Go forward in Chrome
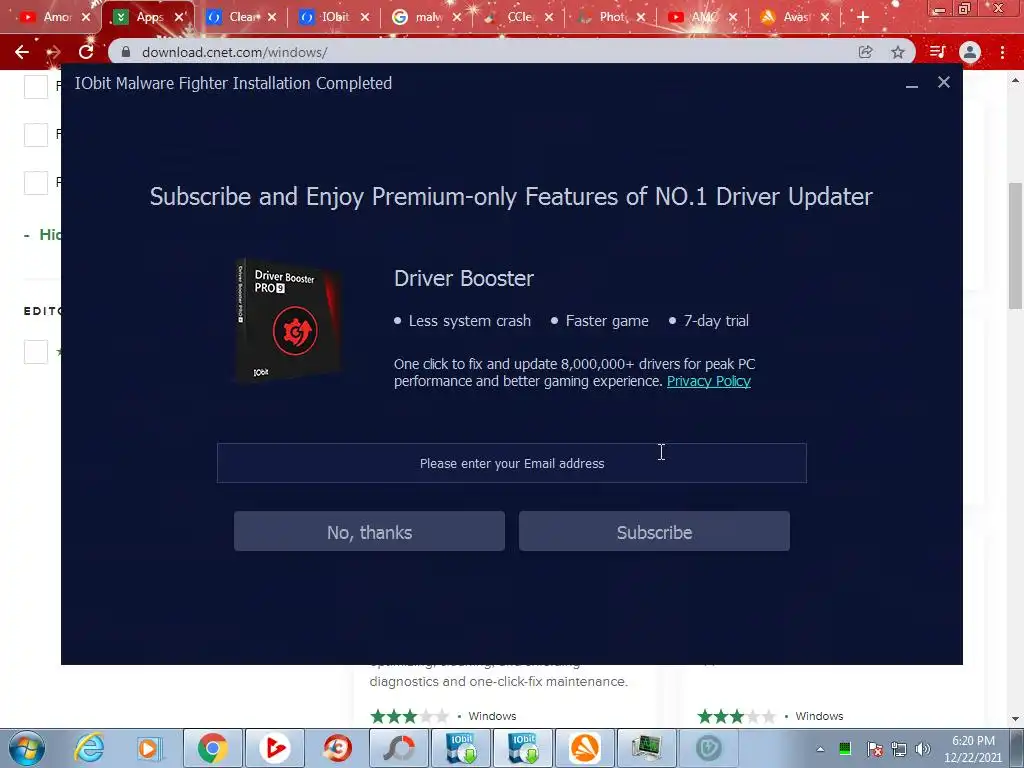The image size is (1024, 768). click(54, 52)
